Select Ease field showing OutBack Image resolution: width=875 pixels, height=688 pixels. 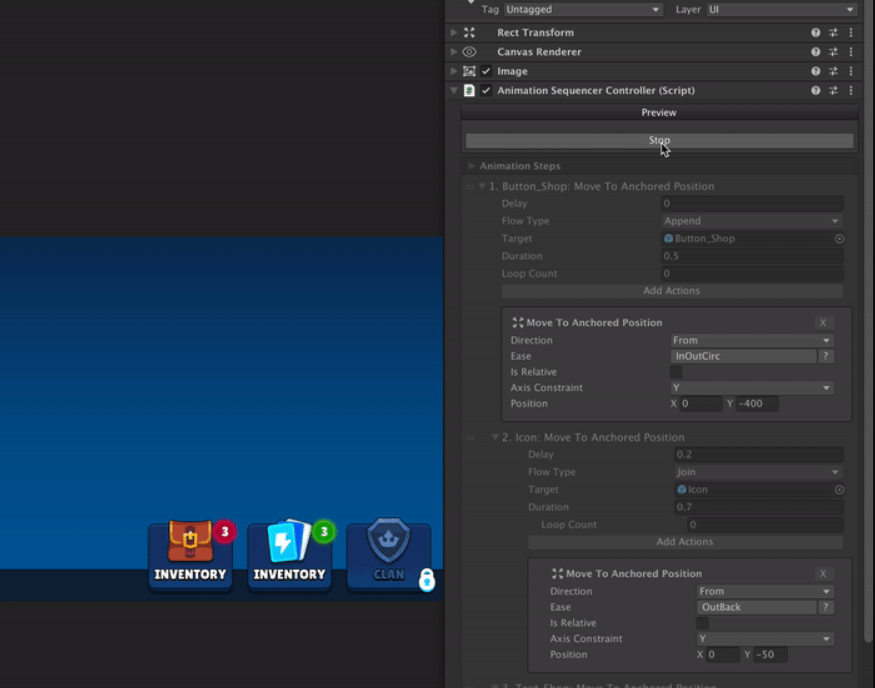757,607
